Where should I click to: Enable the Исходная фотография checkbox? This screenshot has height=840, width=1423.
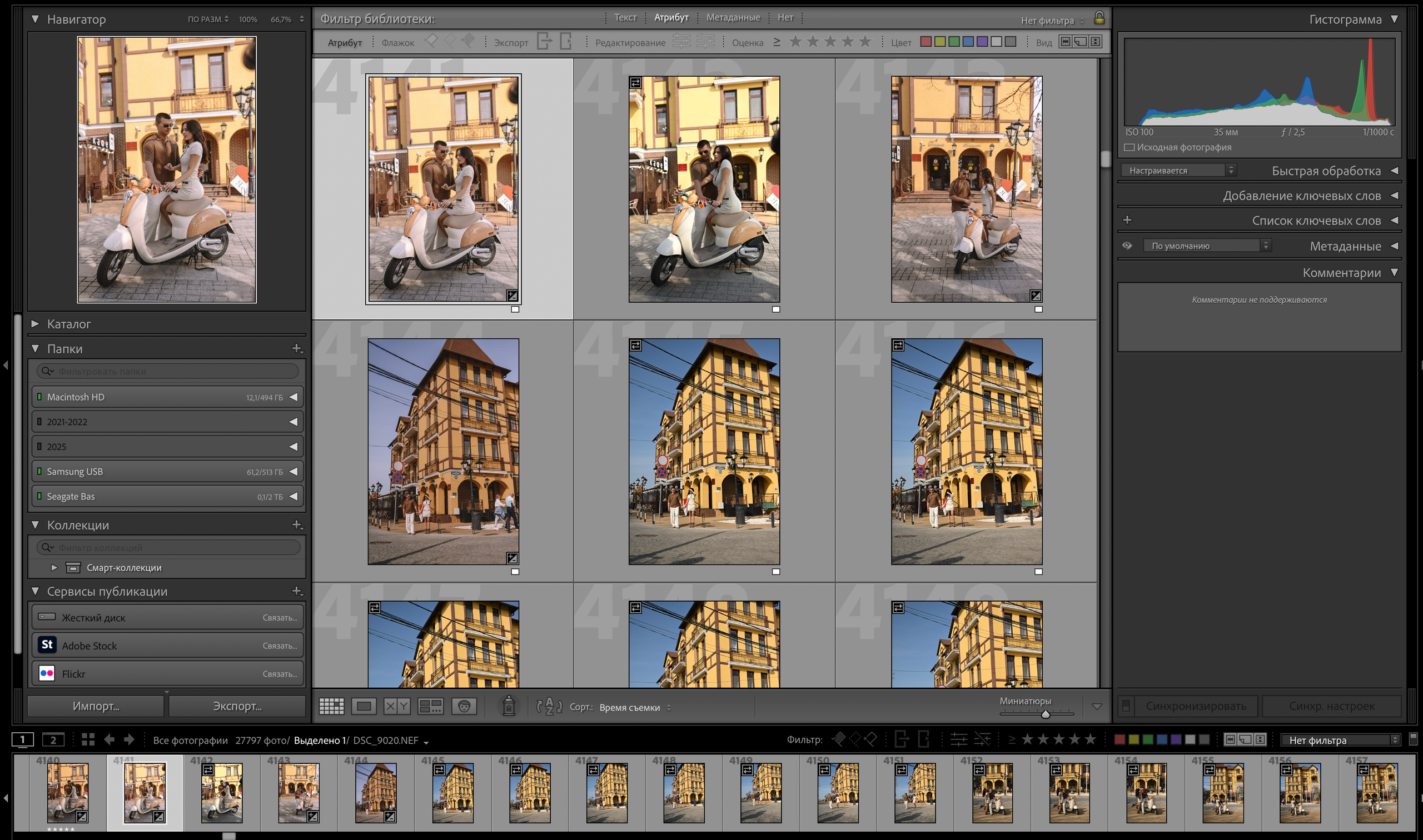(x=1129, y=147)
